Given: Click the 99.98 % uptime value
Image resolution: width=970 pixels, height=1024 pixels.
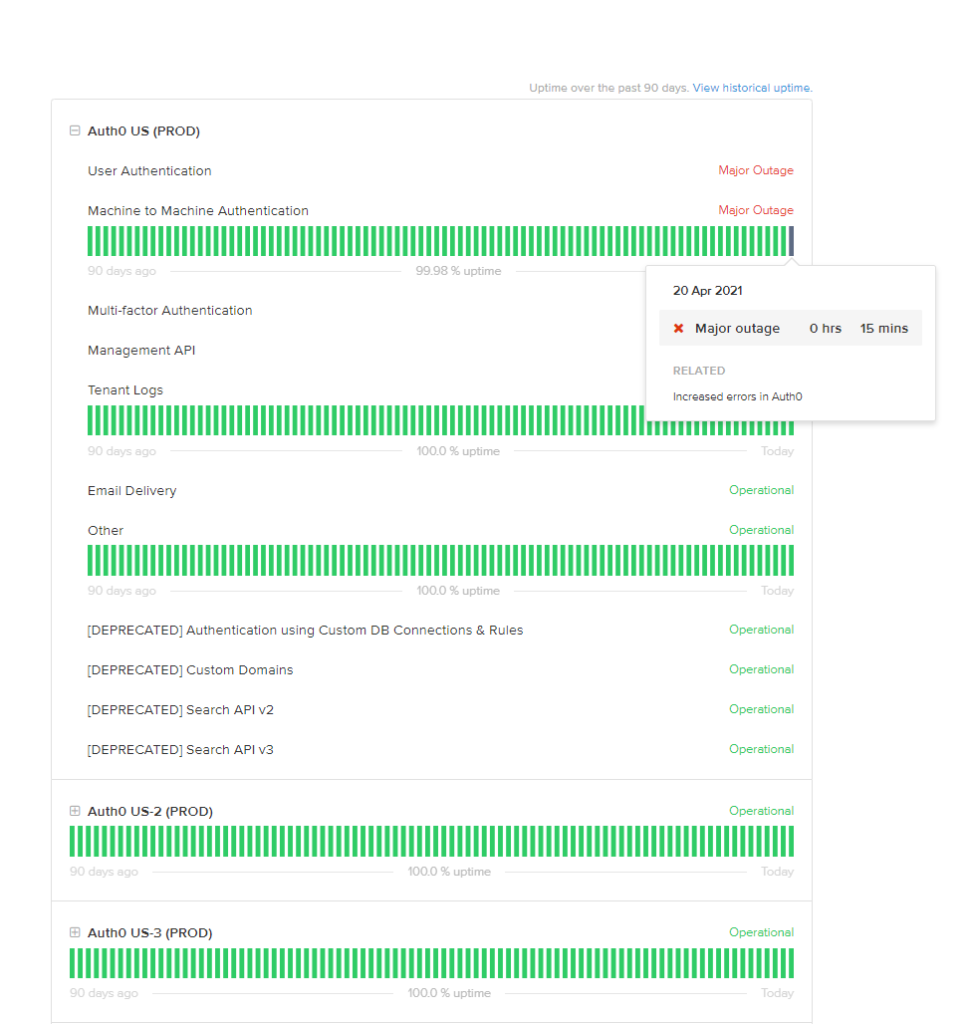Looking at the screenshot, I should (x=459, y=271).
